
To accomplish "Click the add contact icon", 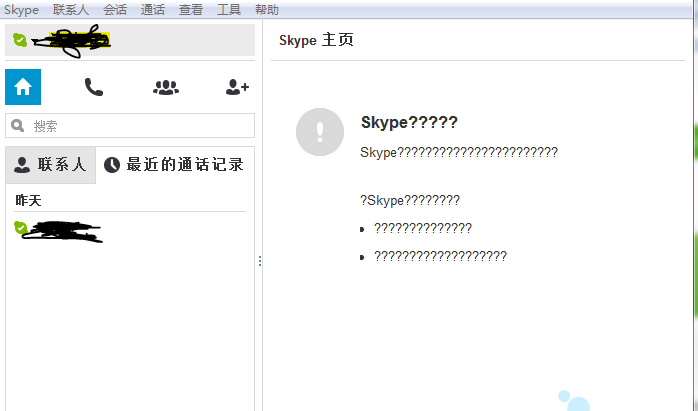I will coord(237,87).
